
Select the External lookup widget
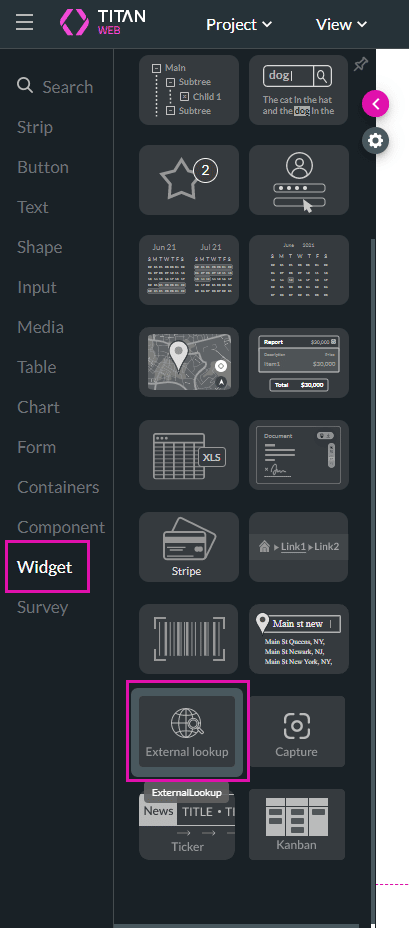click(x=187, y=733)
